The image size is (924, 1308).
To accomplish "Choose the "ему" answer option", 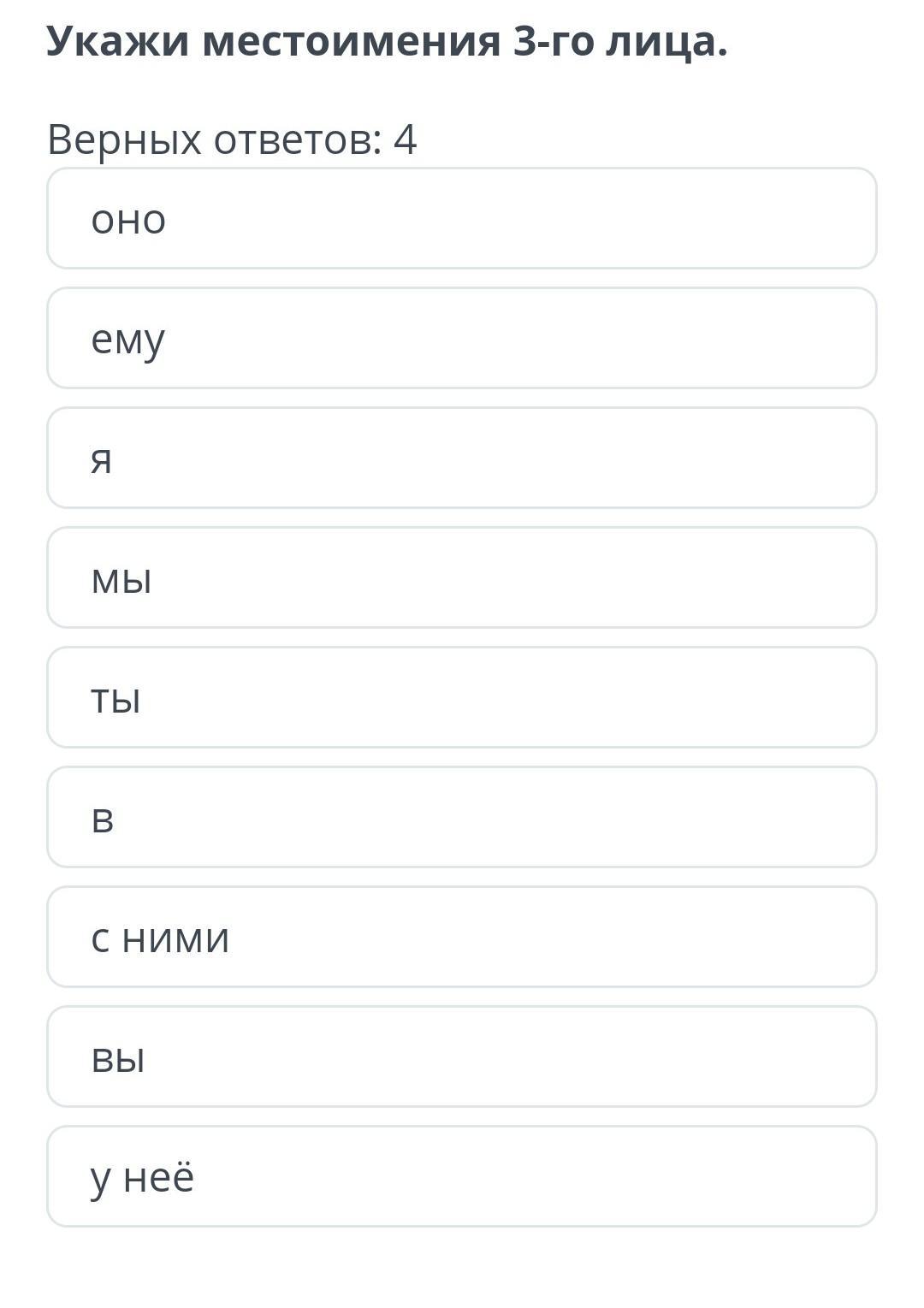I will [462, 338].
